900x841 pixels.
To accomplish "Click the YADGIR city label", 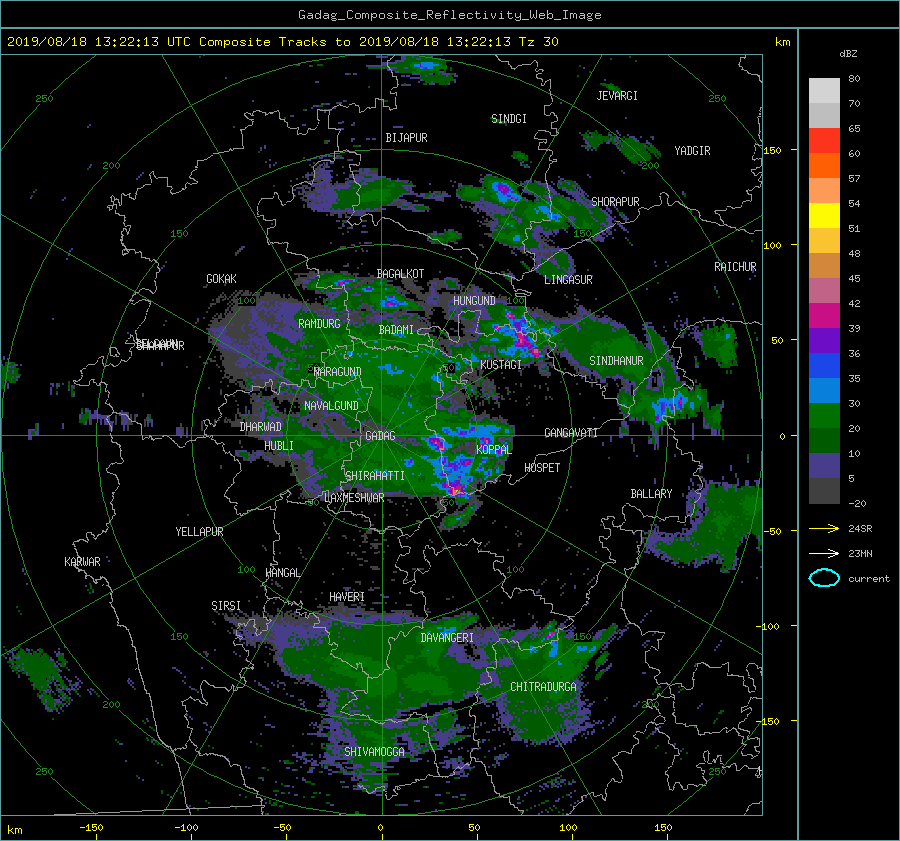I will click(x=692, y=151).
